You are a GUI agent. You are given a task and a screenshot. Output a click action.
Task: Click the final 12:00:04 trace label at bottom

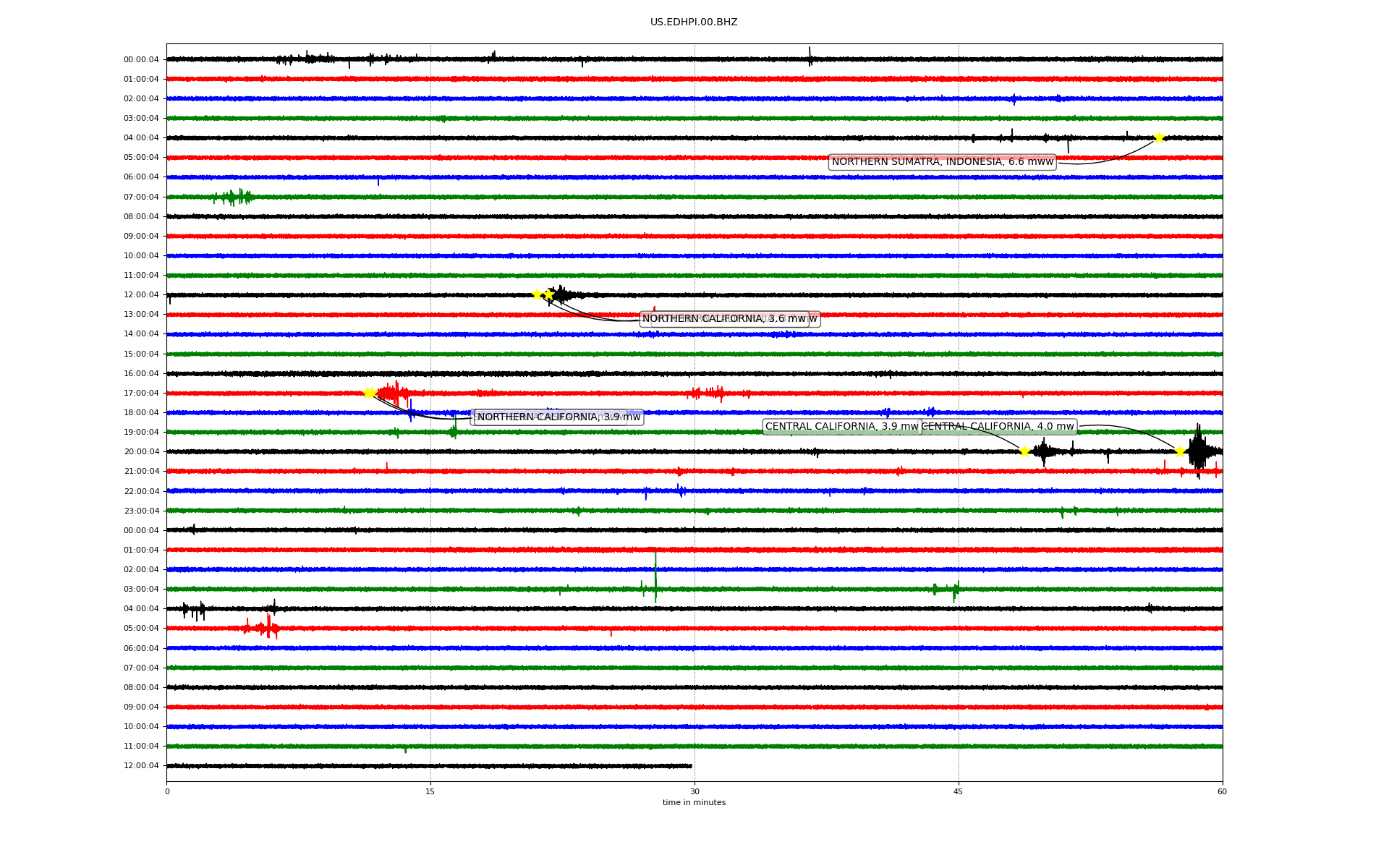(x=141, y=766)
